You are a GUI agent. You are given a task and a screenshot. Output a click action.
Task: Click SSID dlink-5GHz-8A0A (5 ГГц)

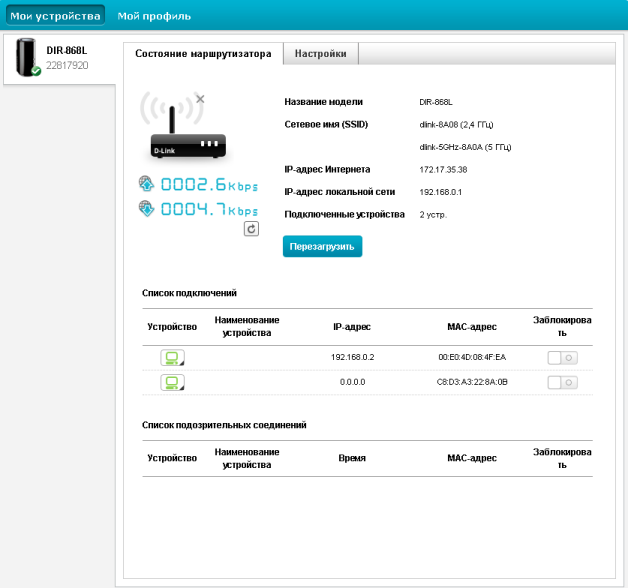point(465,147)
